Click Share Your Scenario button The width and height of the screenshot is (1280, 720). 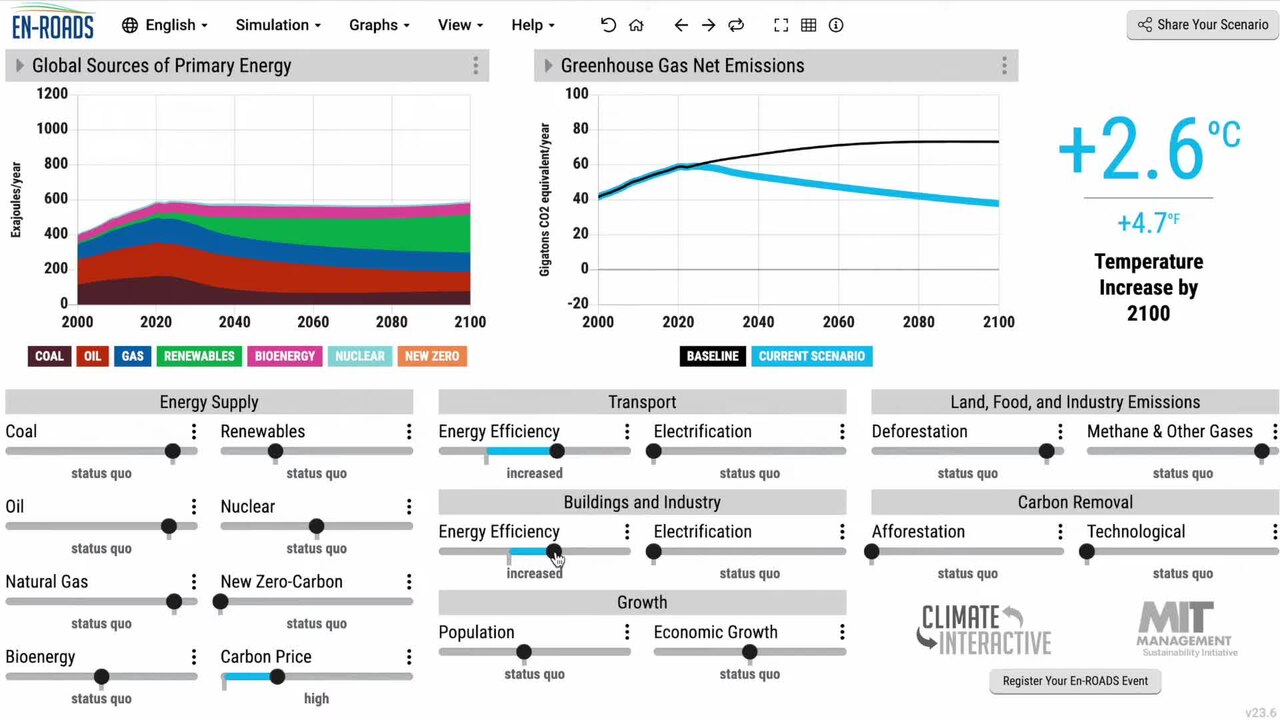coord(1202,25)
